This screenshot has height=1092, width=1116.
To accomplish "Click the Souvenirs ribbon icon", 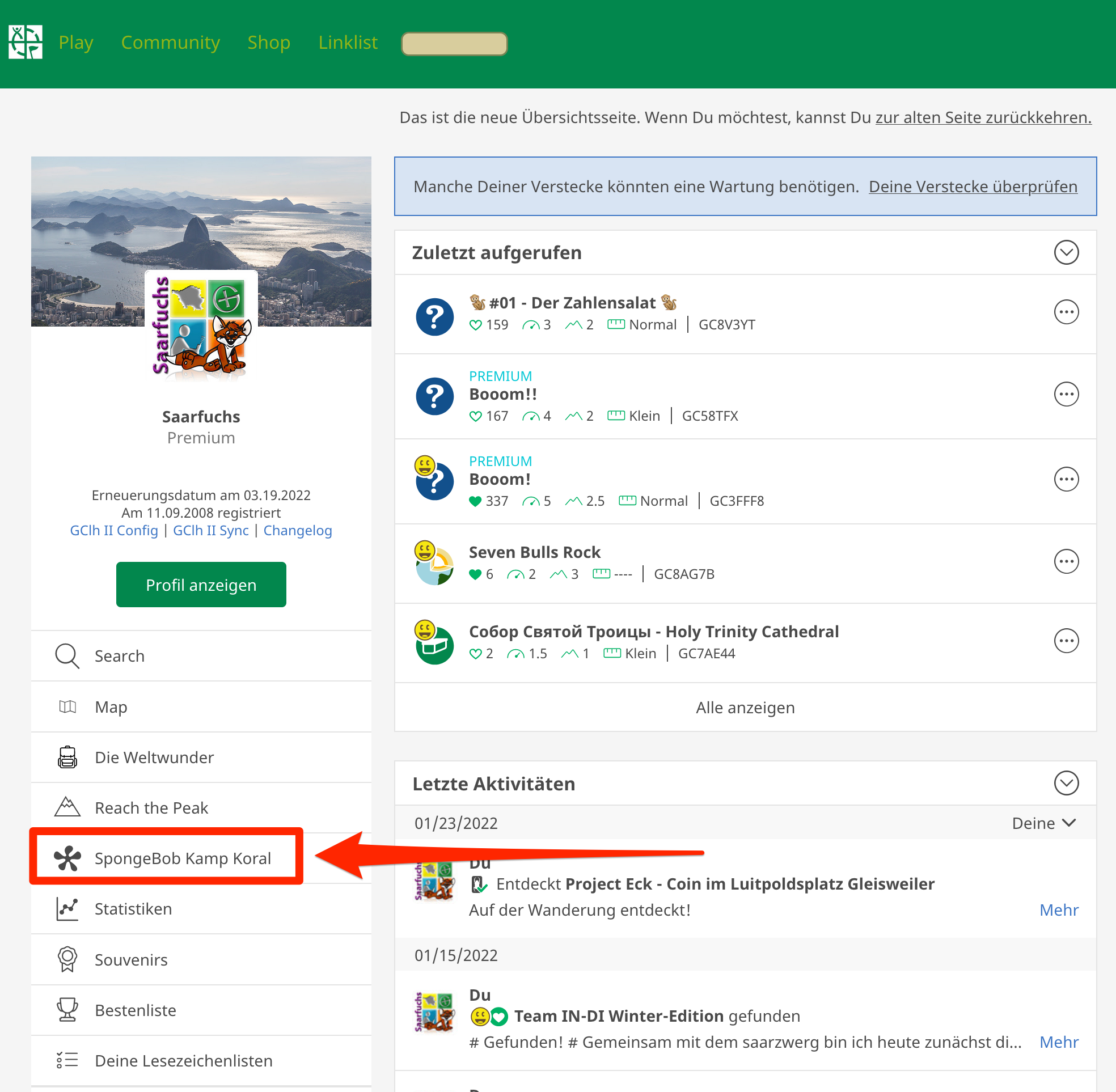I will [x=67, y=959].
